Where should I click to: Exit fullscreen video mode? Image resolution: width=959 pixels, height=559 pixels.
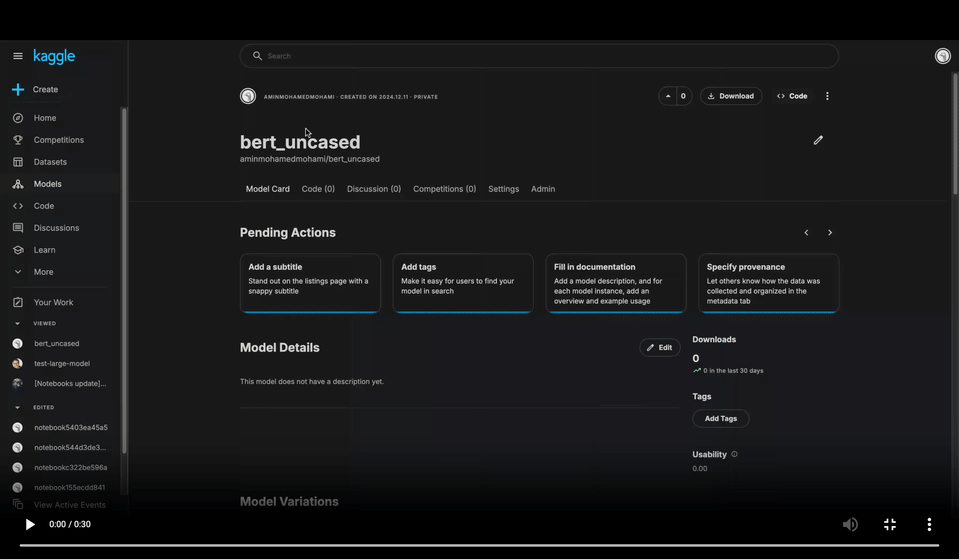[890, 524]
